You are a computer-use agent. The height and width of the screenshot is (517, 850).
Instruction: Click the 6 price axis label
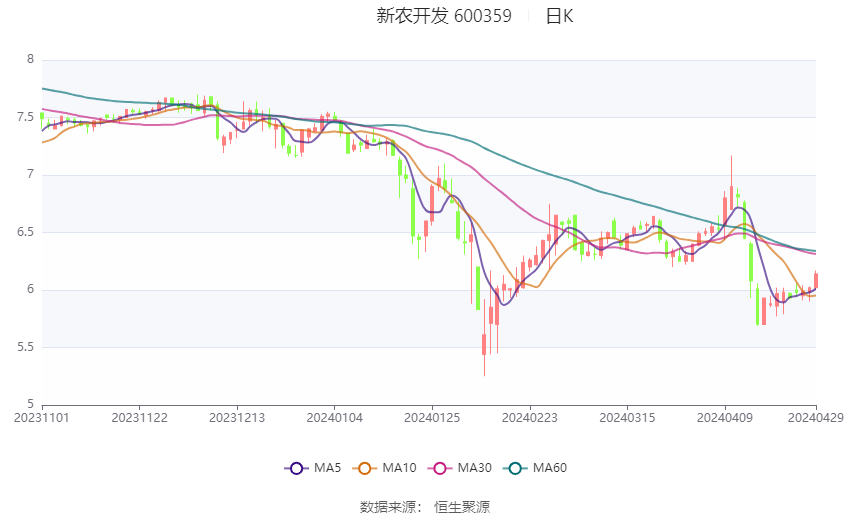pyautogui.click(x=30, y=289)
